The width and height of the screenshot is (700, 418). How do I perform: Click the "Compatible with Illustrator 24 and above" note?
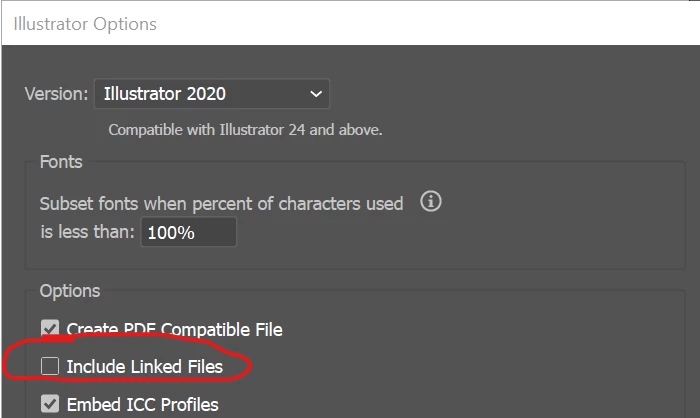point(246,130)
